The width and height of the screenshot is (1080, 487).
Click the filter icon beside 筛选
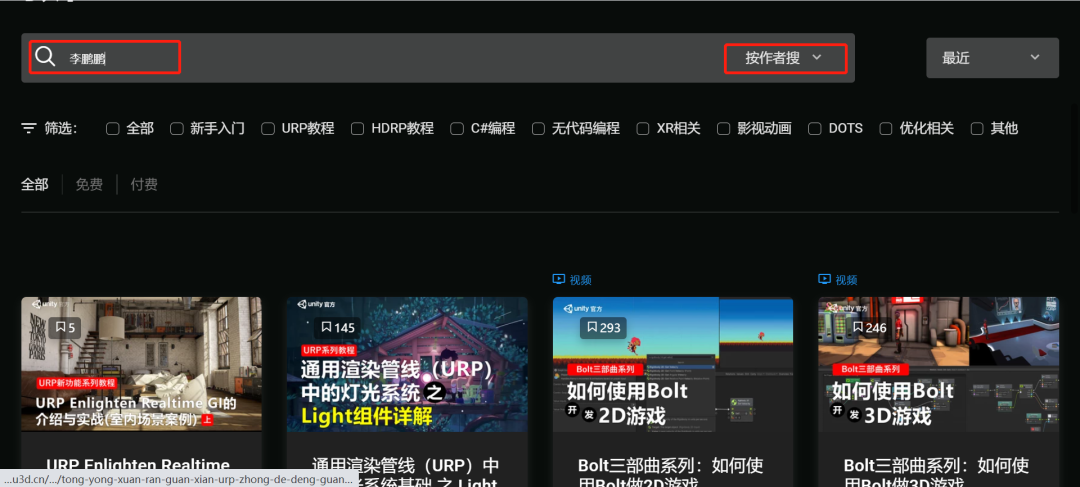[x=29, y=128]
